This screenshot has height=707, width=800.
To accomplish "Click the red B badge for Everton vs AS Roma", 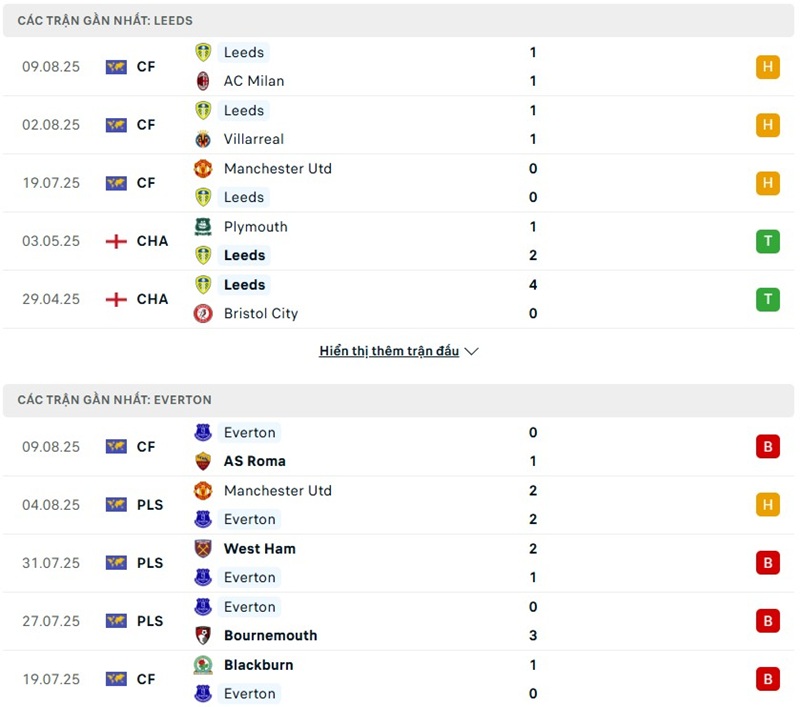I will (x=767, y=447).
